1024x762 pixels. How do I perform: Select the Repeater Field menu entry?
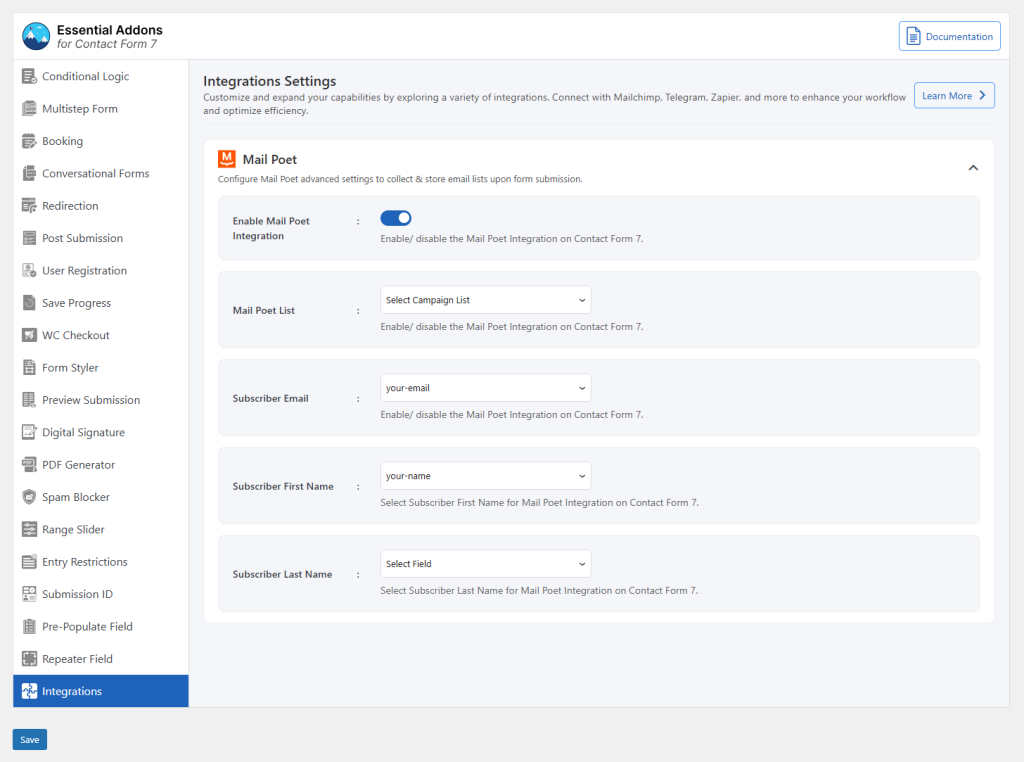(x=101, y=658)
